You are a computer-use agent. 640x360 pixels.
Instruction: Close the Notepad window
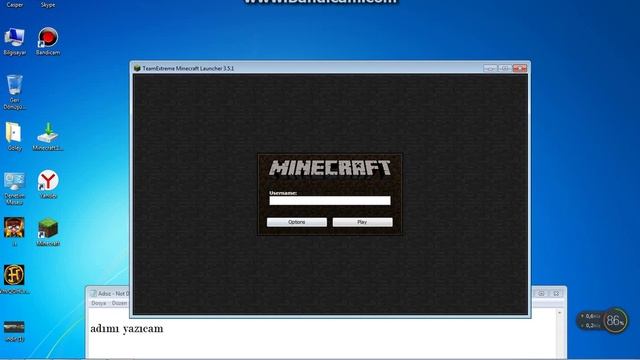coord(556,293)
